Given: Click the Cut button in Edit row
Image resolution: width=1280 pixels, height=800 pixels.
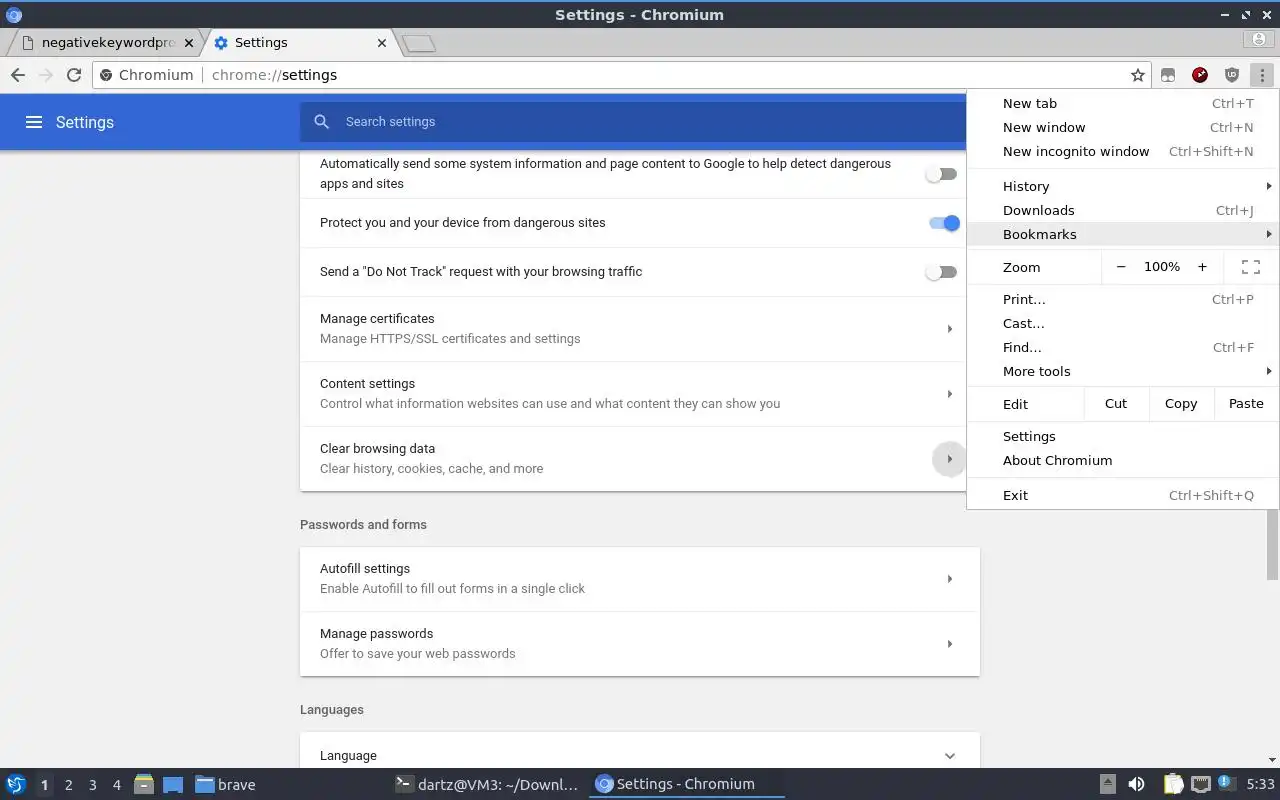Looking at the screenshot, I should coord(1116,404).
